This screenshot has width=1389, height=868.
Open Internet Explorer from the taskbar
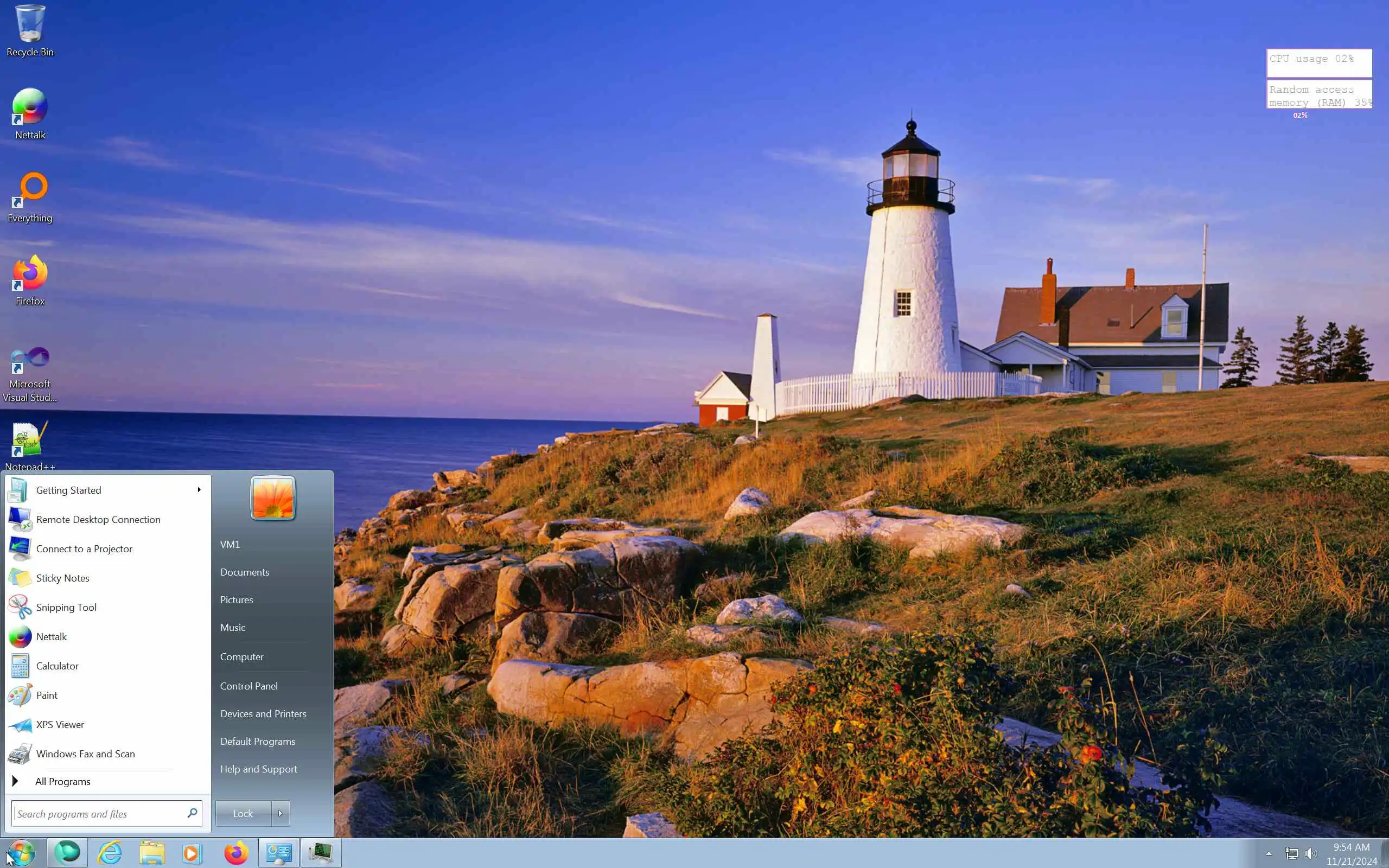tap(110, 853)
